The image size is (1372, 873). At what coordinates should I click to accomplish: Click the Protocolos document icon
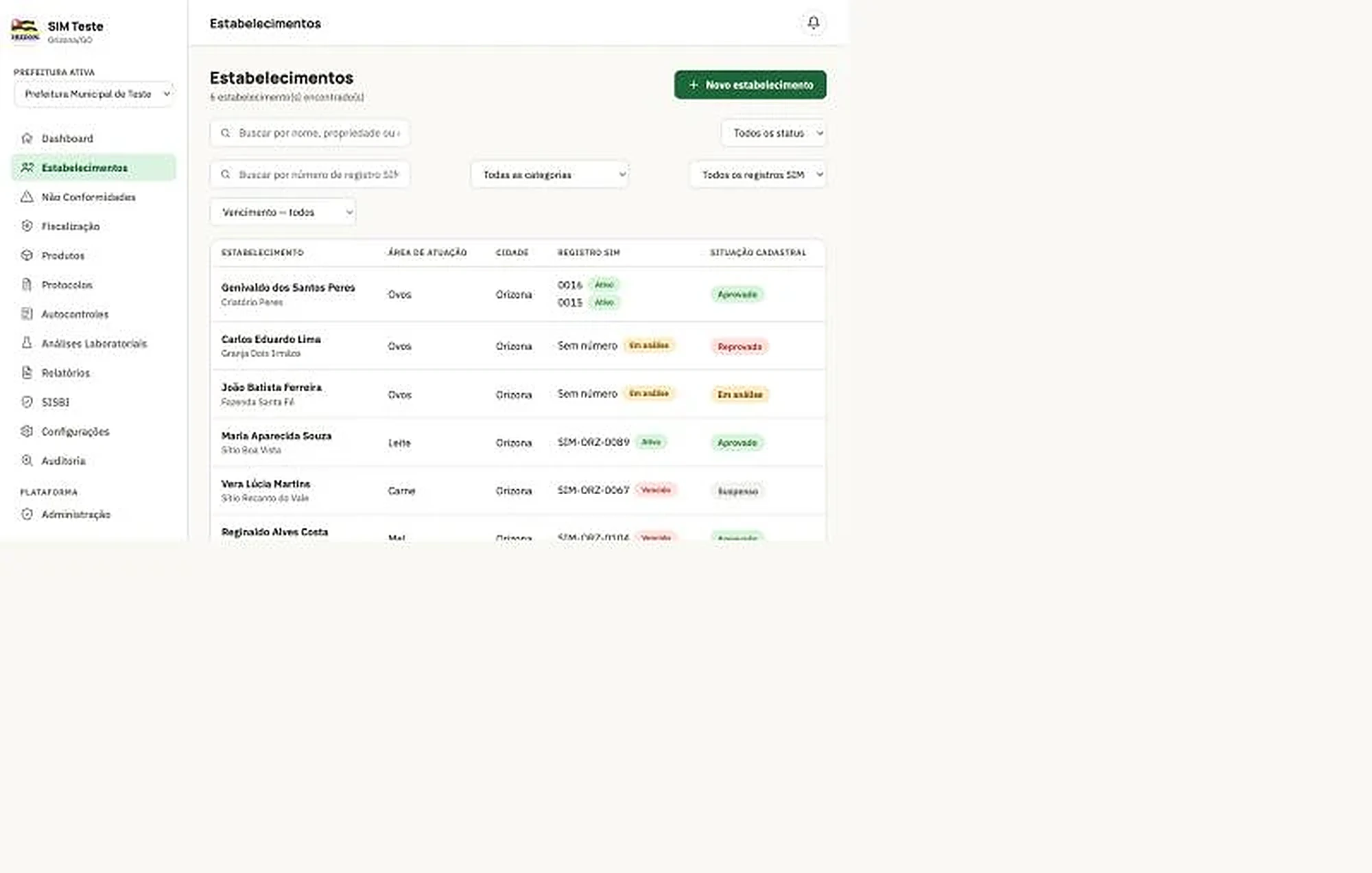(x=27, y=285)
